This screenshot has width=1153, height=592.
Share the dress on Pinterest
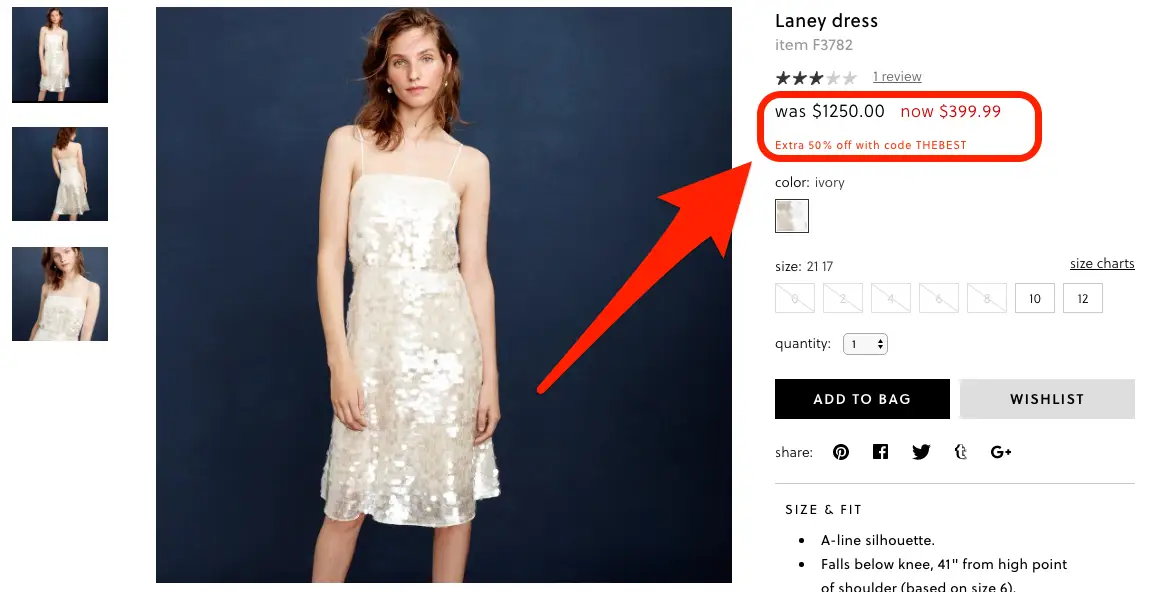coord(840,452)
